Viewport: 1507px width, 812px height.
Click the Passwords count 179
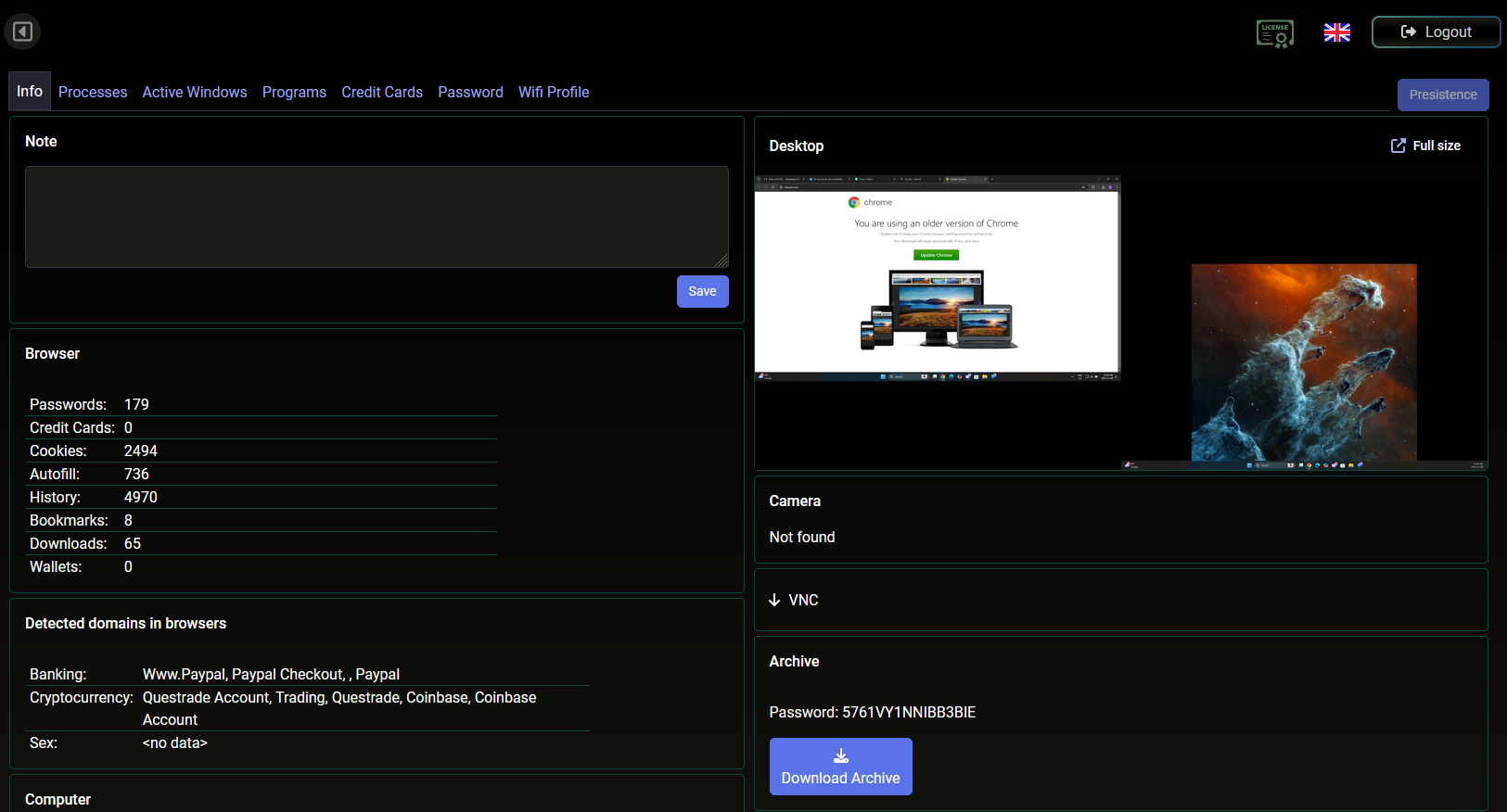pyautogui.click(x=136, y=404)
